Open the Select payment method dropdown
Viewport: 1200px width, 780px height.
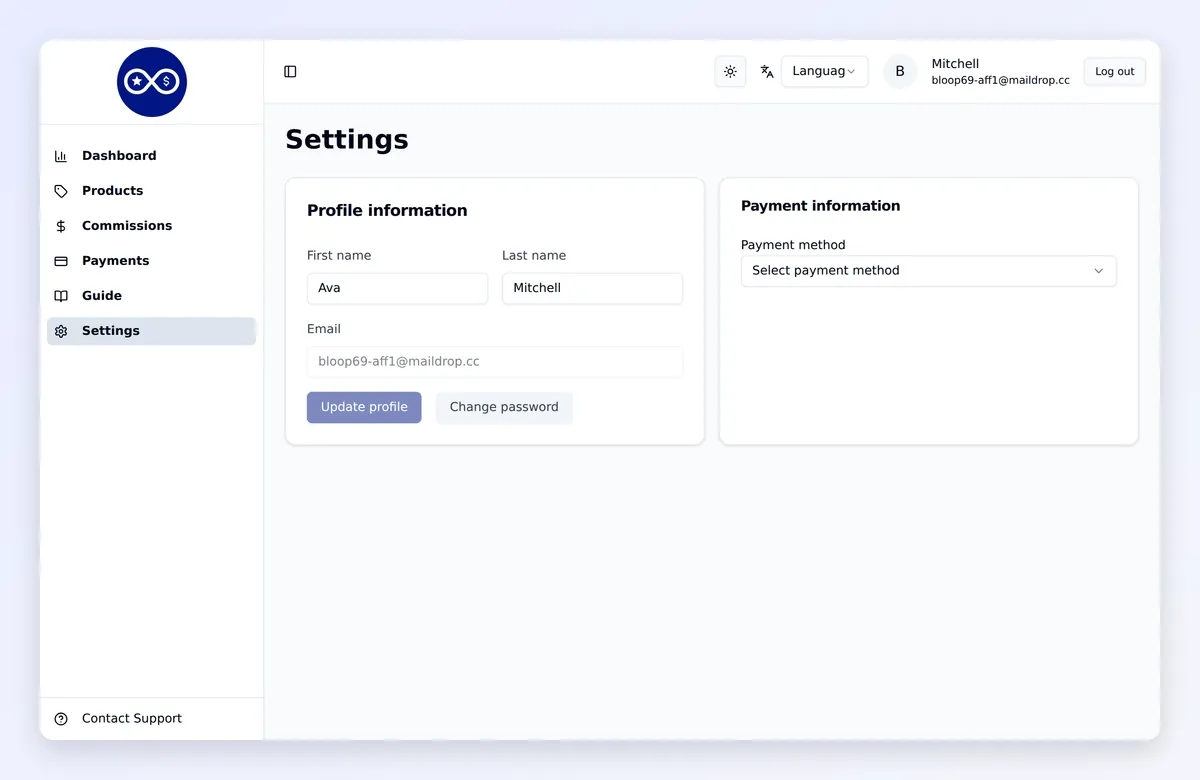tap(928, 271)
